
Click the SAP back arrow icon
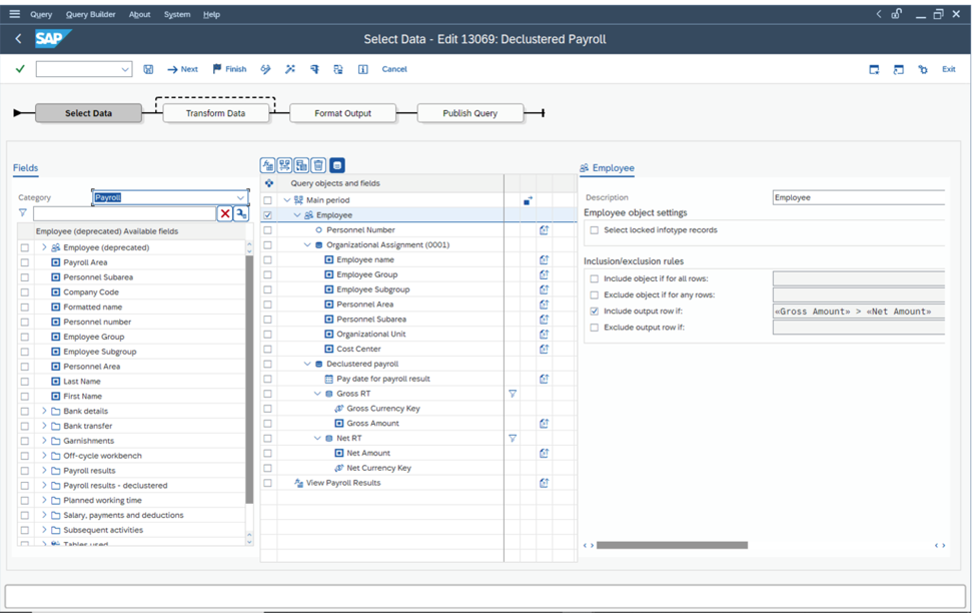click(x=18, y=39)
